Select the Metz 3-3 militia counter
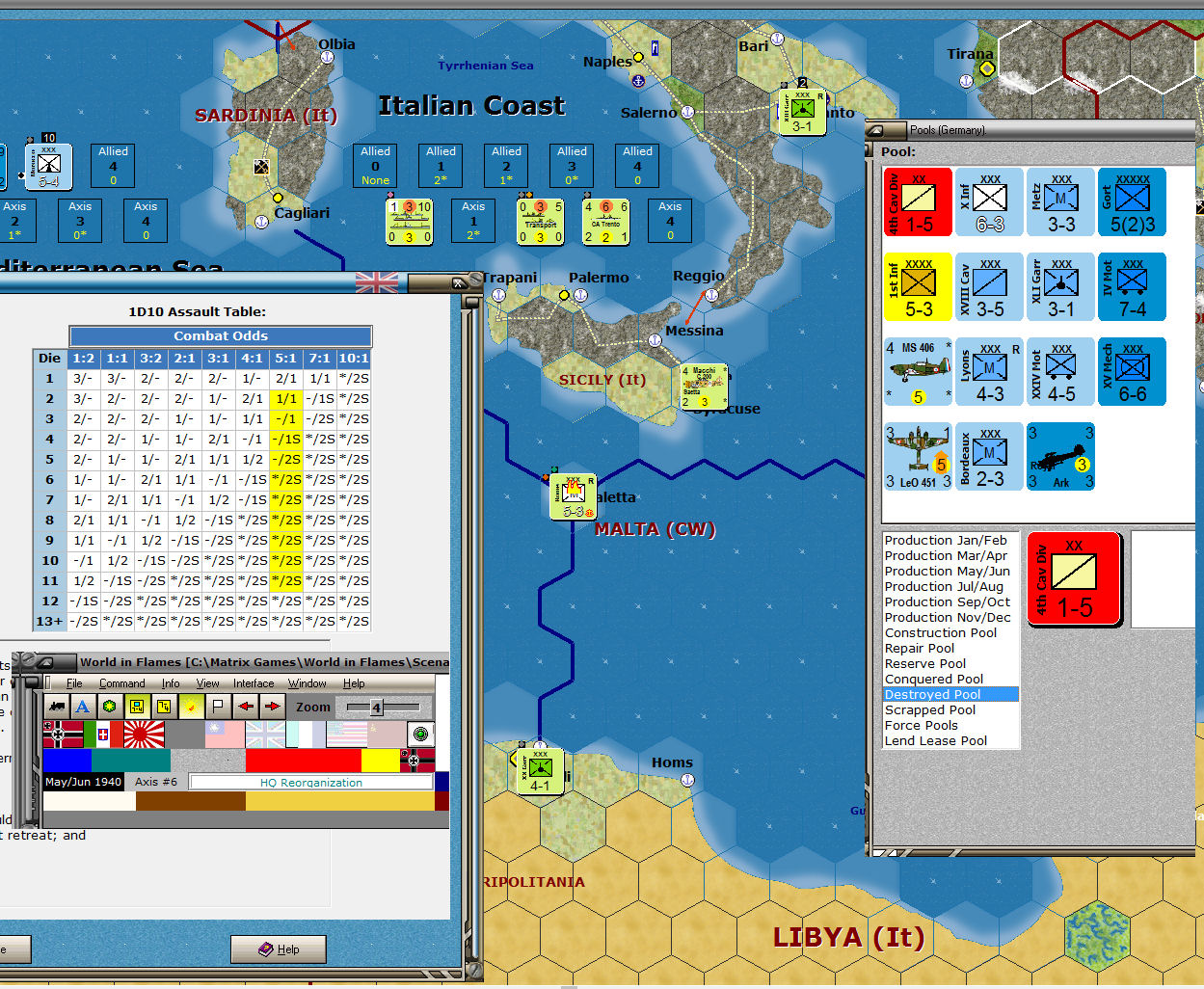This screenshot has height=989, width=1204. coord(1060,201)
